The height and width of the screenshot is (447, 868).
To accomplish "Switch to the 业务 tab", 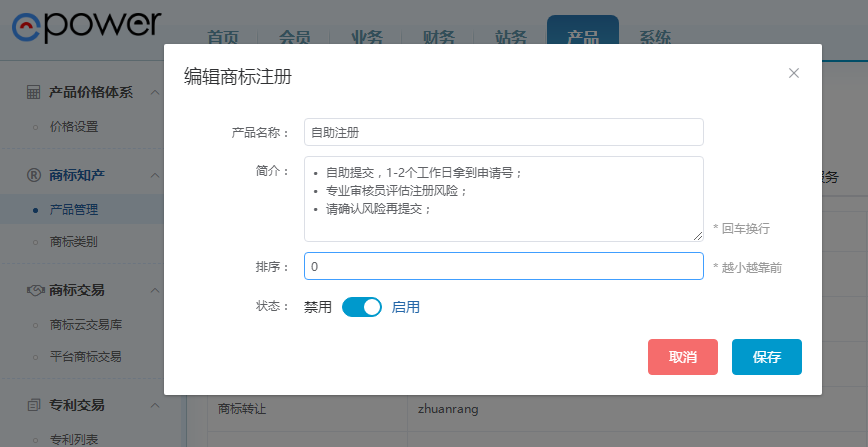I will click(367, 37).
